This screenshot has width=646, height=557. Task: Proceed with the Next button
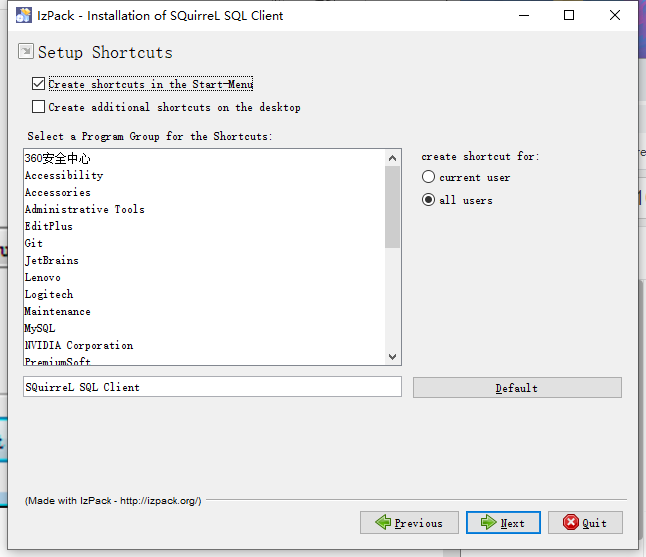tap(503, 523)
